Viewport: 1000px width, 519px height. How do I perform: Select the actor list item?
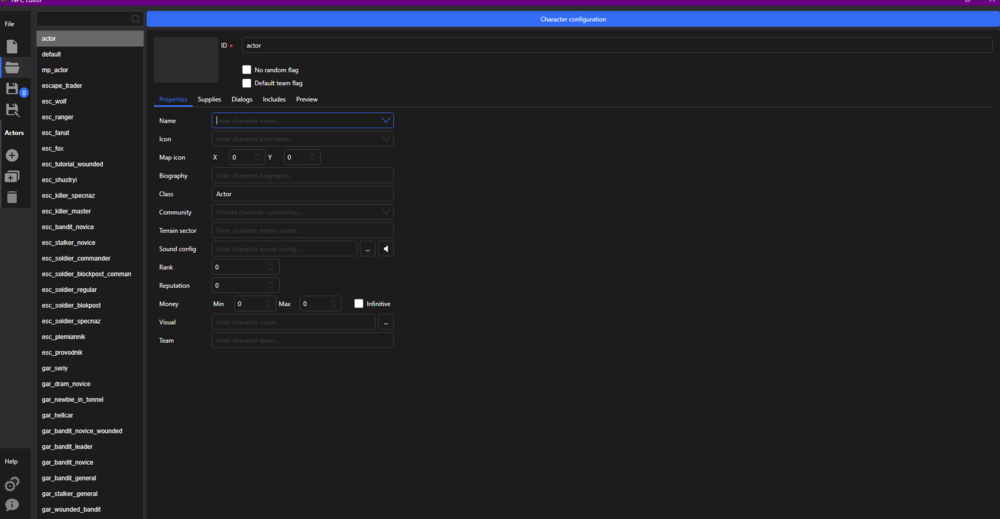click(x=90, y=38)
